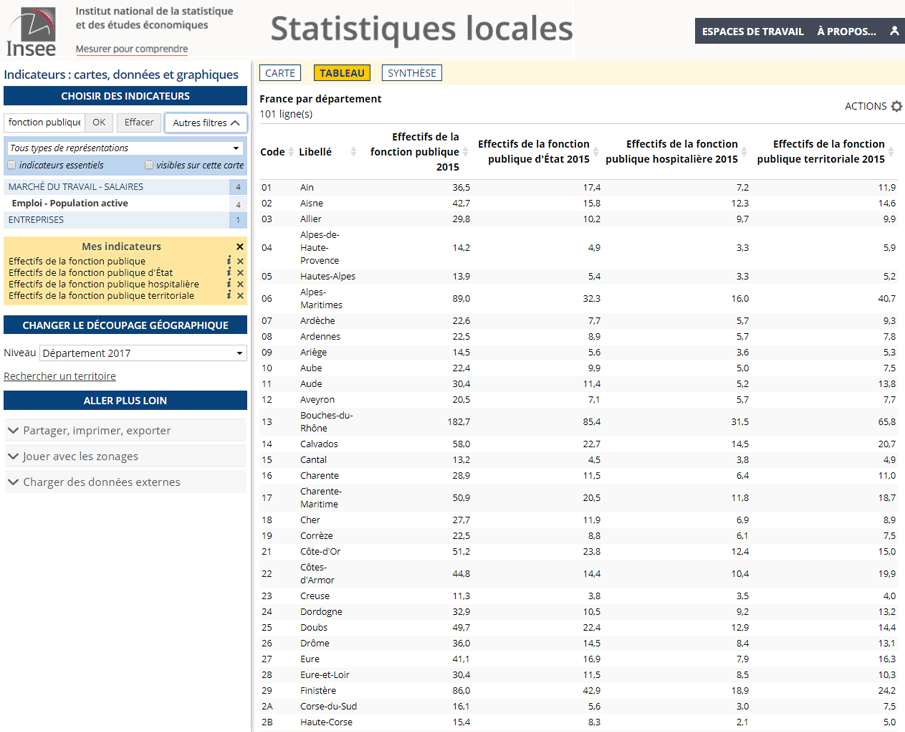Focus the indicator search field

click(x=44, y=122)
